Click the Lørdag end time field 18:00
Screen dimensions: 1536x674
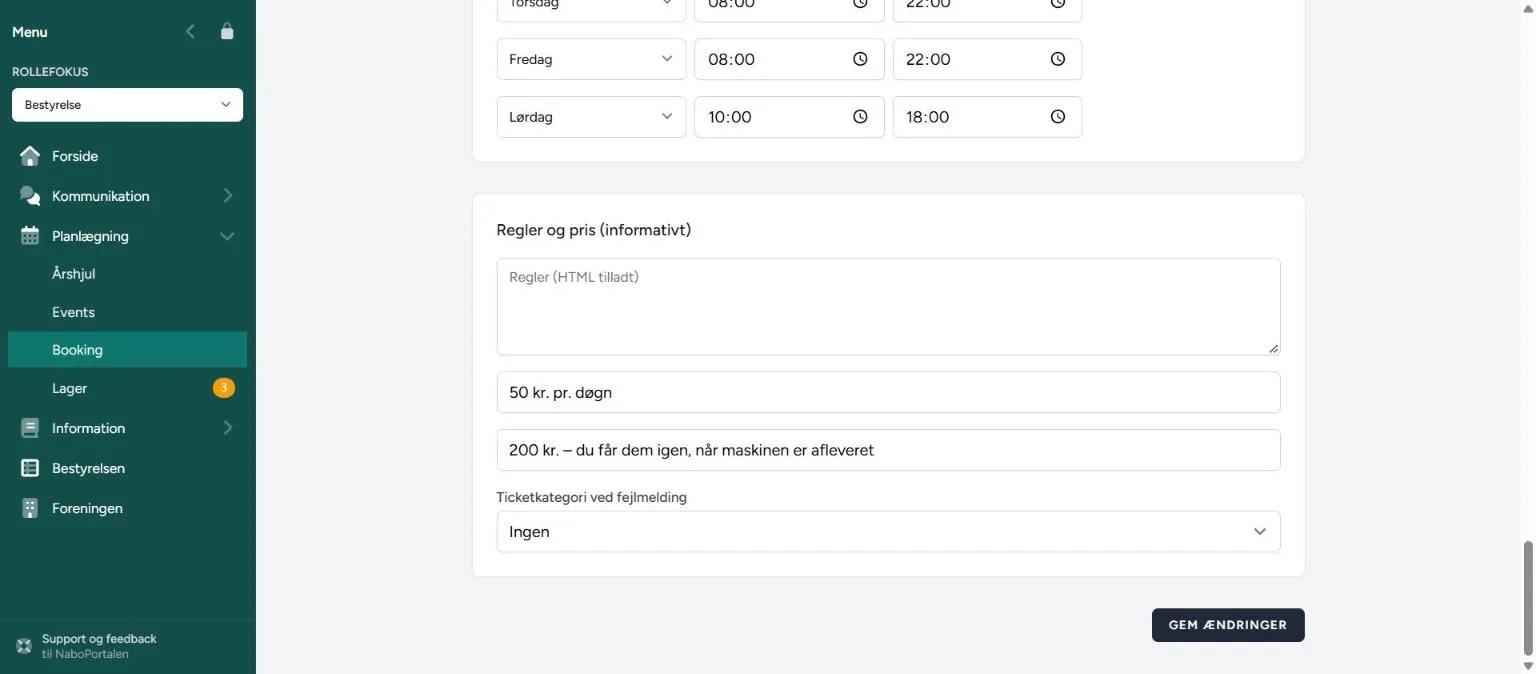click(x=987, y=117)
